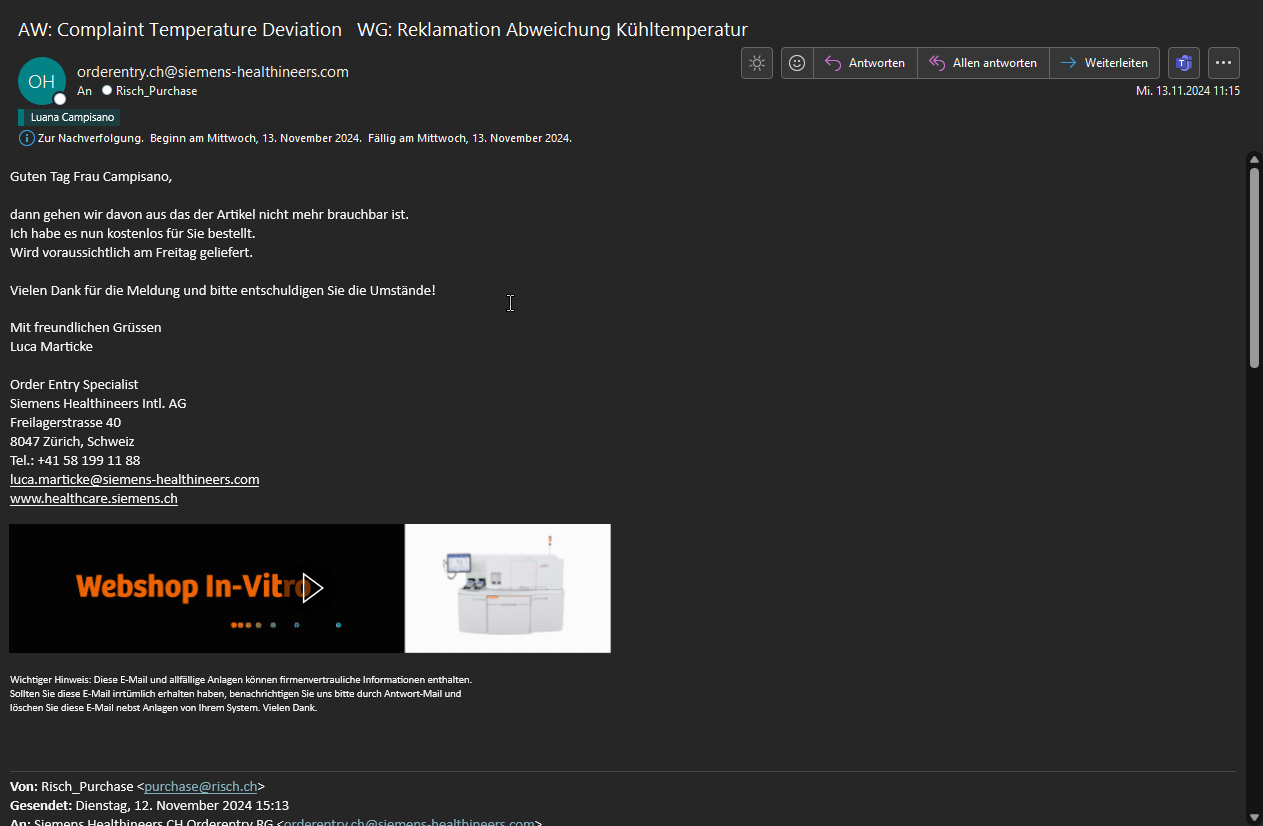Open Teams share icon
This screenshot has height=826, width=1263.
click(x=1184, y=63)
